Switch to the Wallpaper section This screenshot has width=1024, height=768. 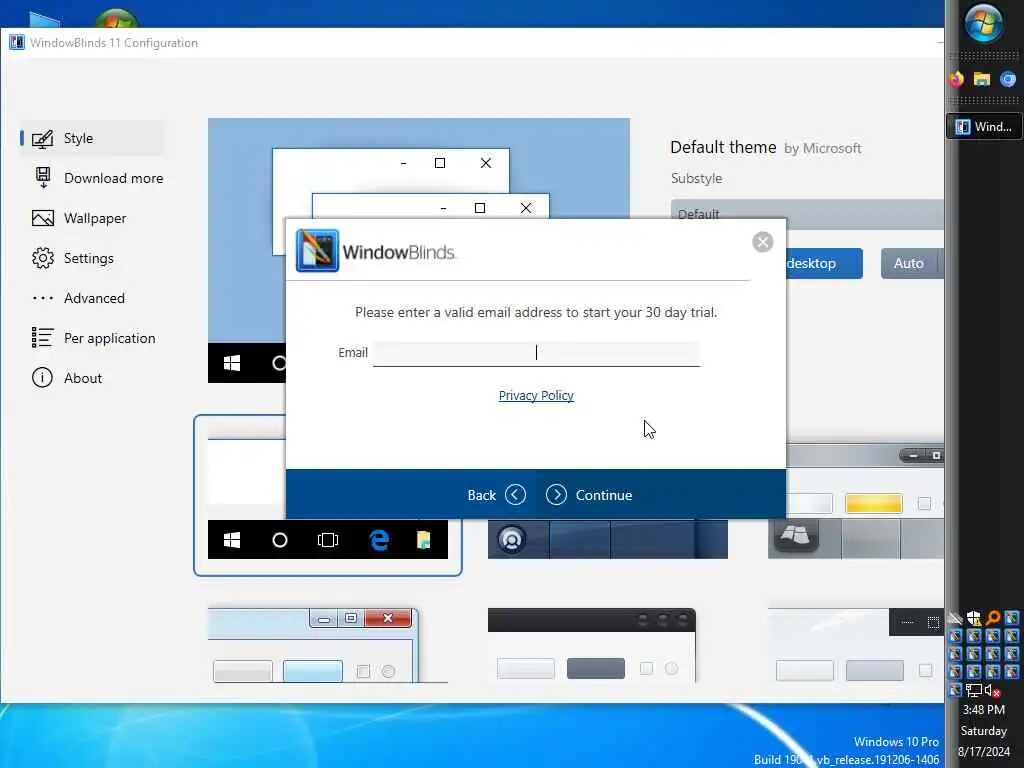(x=92, y=218)
